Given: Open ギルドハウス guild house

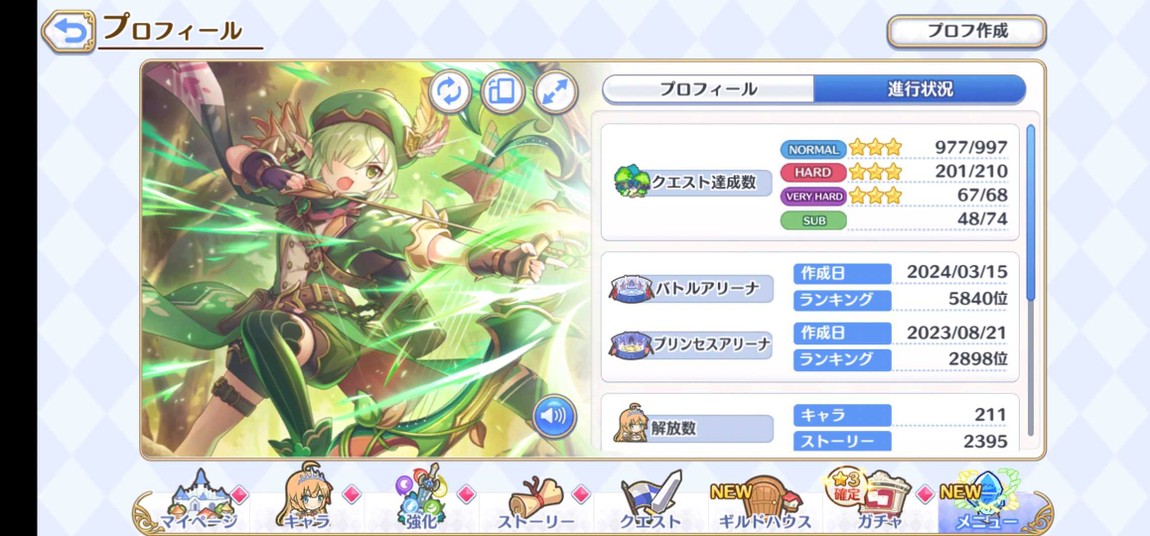Looking at the screenshot, I should point(762,502).
